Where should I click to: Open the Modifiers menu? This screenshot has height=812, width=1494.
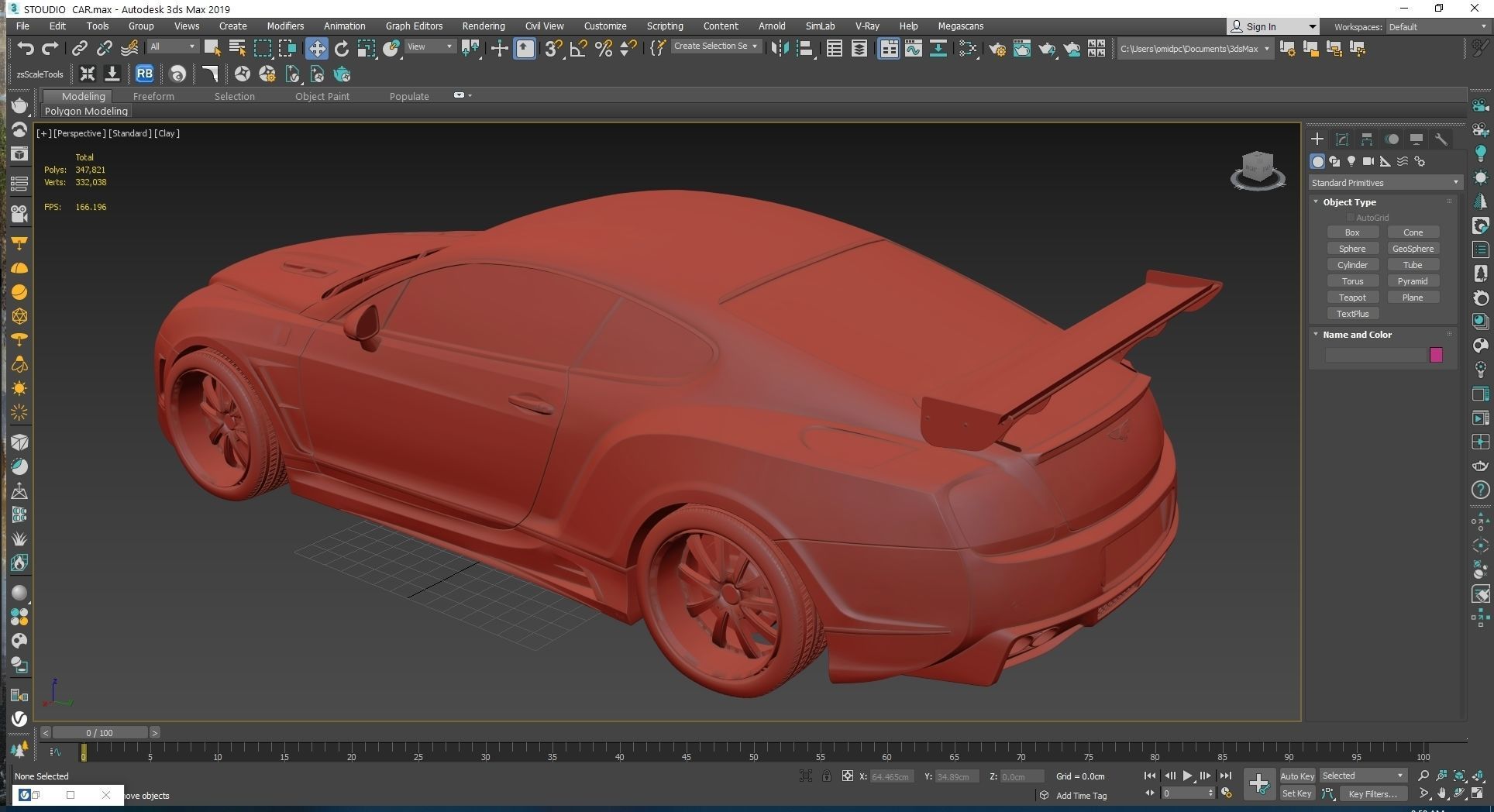click(x=285, y=26)
